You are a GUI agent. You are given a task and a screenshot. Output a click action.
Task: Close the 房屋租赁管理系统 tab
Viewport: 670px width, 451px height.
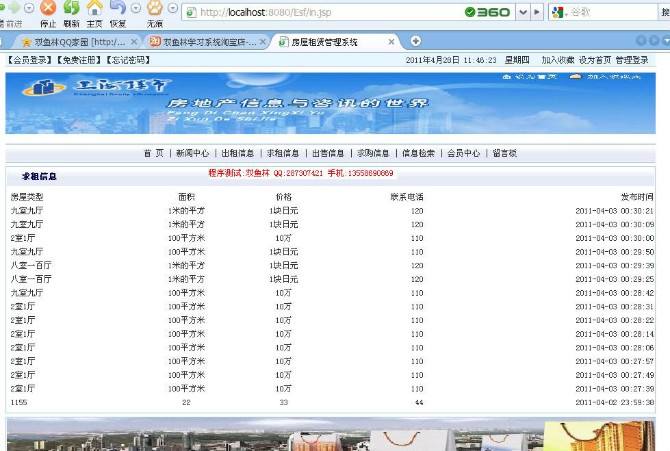coord(391,42)
